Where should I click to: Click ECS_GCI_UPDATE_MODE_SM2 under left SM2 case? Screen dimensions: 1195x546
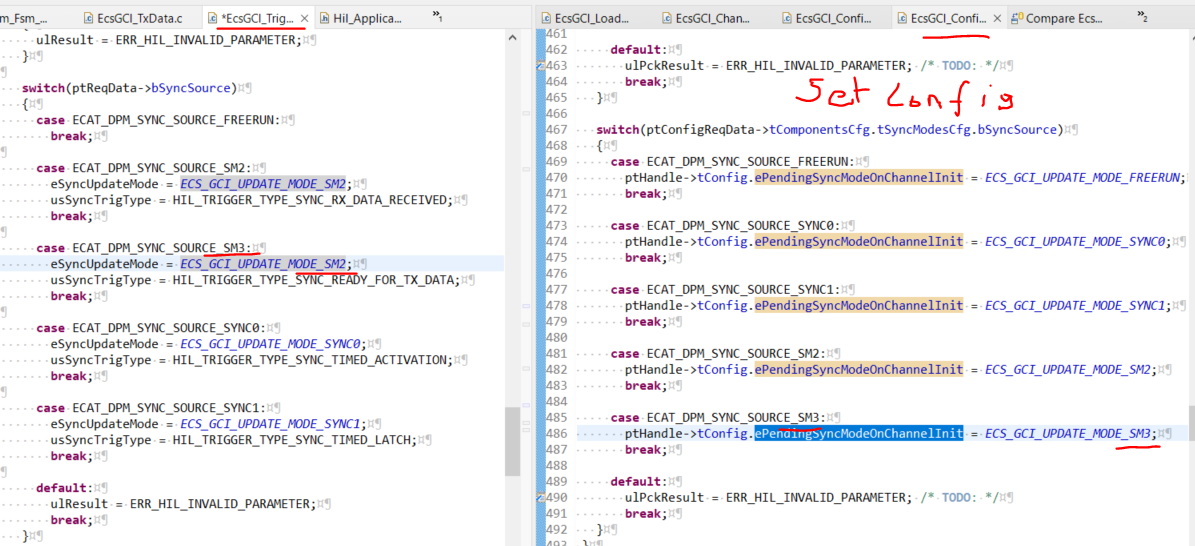pyautogui.click(x=265, y=184)
